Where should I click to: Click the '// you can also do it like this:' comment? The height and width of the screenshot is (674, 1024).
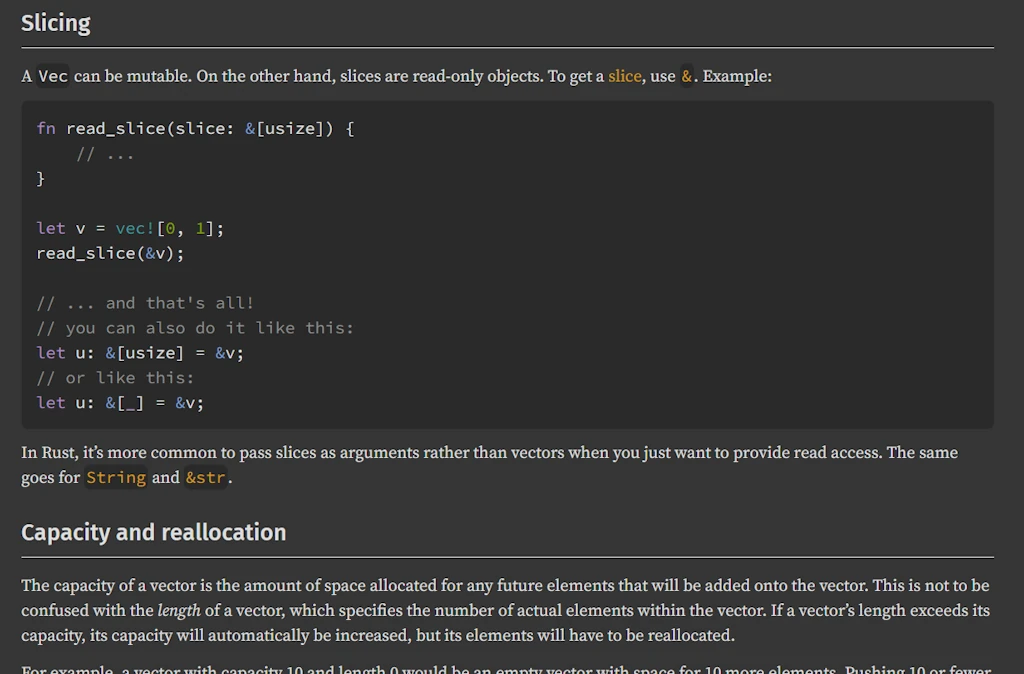tap(195, 328)
